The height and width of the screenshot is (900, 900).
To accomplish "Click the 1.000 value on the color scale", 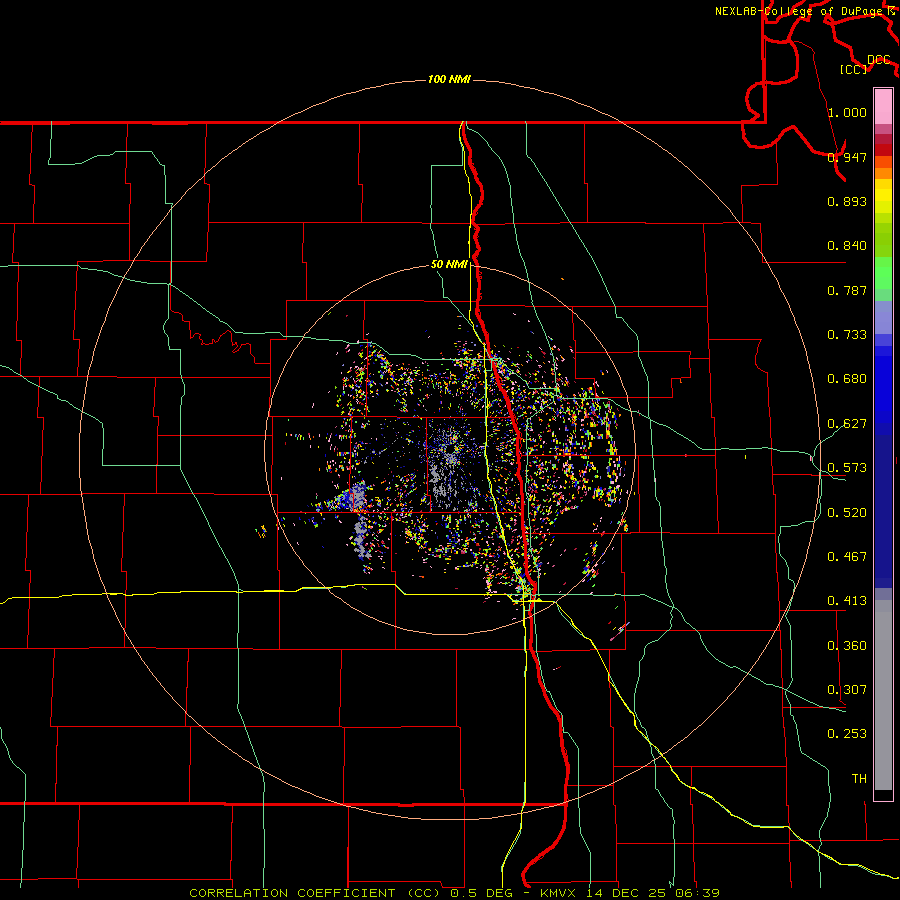I will [847, 112].
